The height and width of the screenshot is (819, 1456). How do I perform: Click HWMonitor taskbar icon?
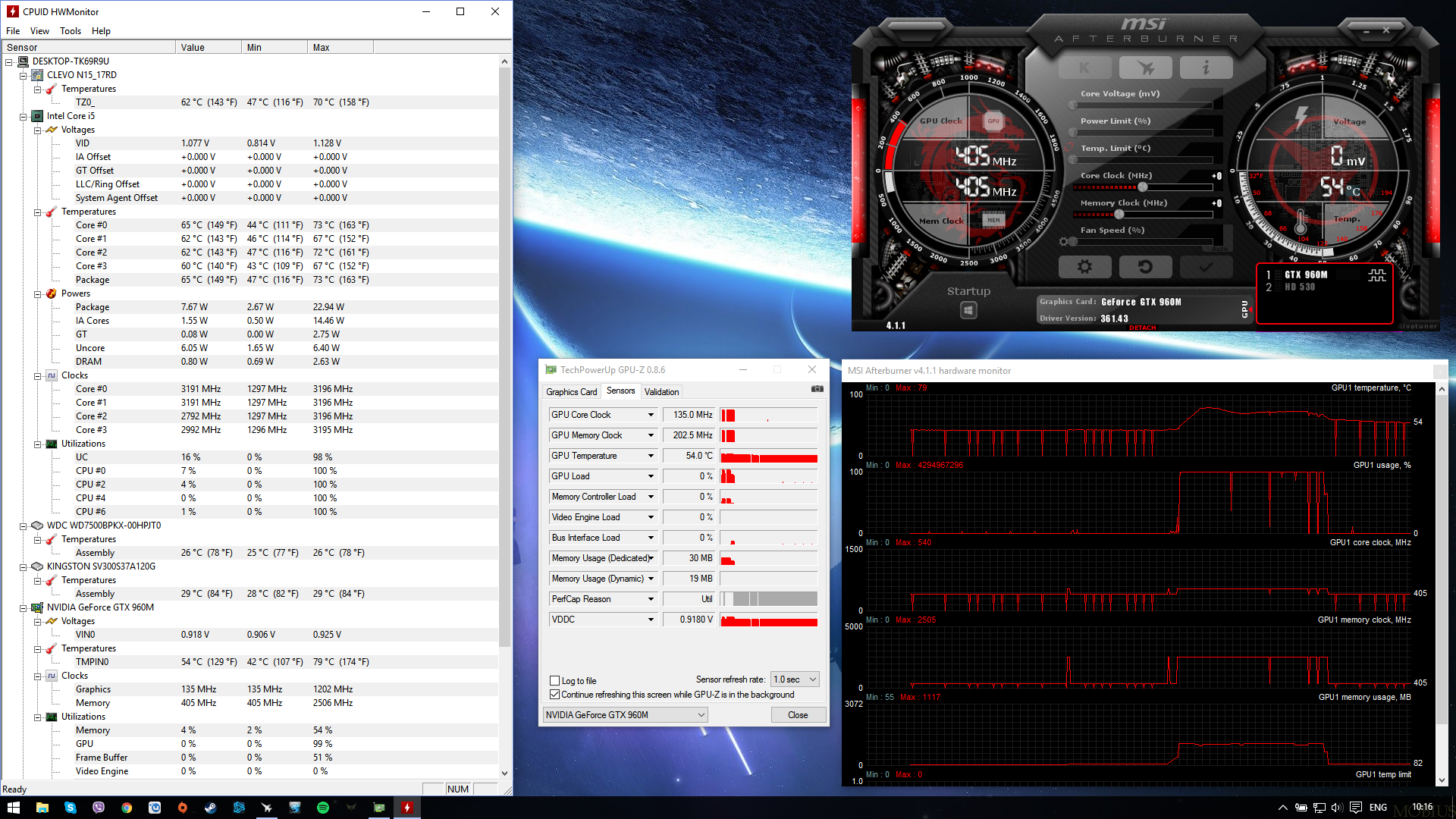(407, 808)
